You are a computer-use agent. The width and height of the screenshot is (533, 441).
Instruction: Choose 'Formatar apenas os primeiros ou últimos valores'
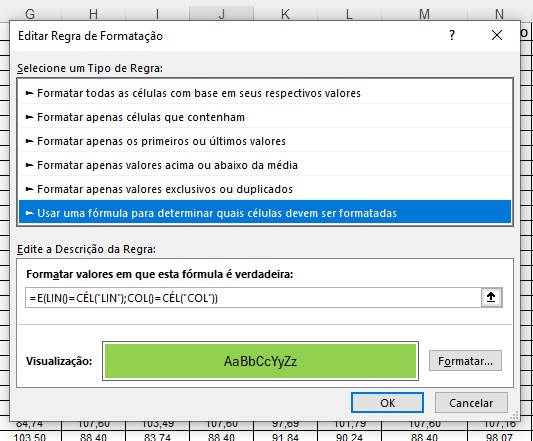pos(265,141)
